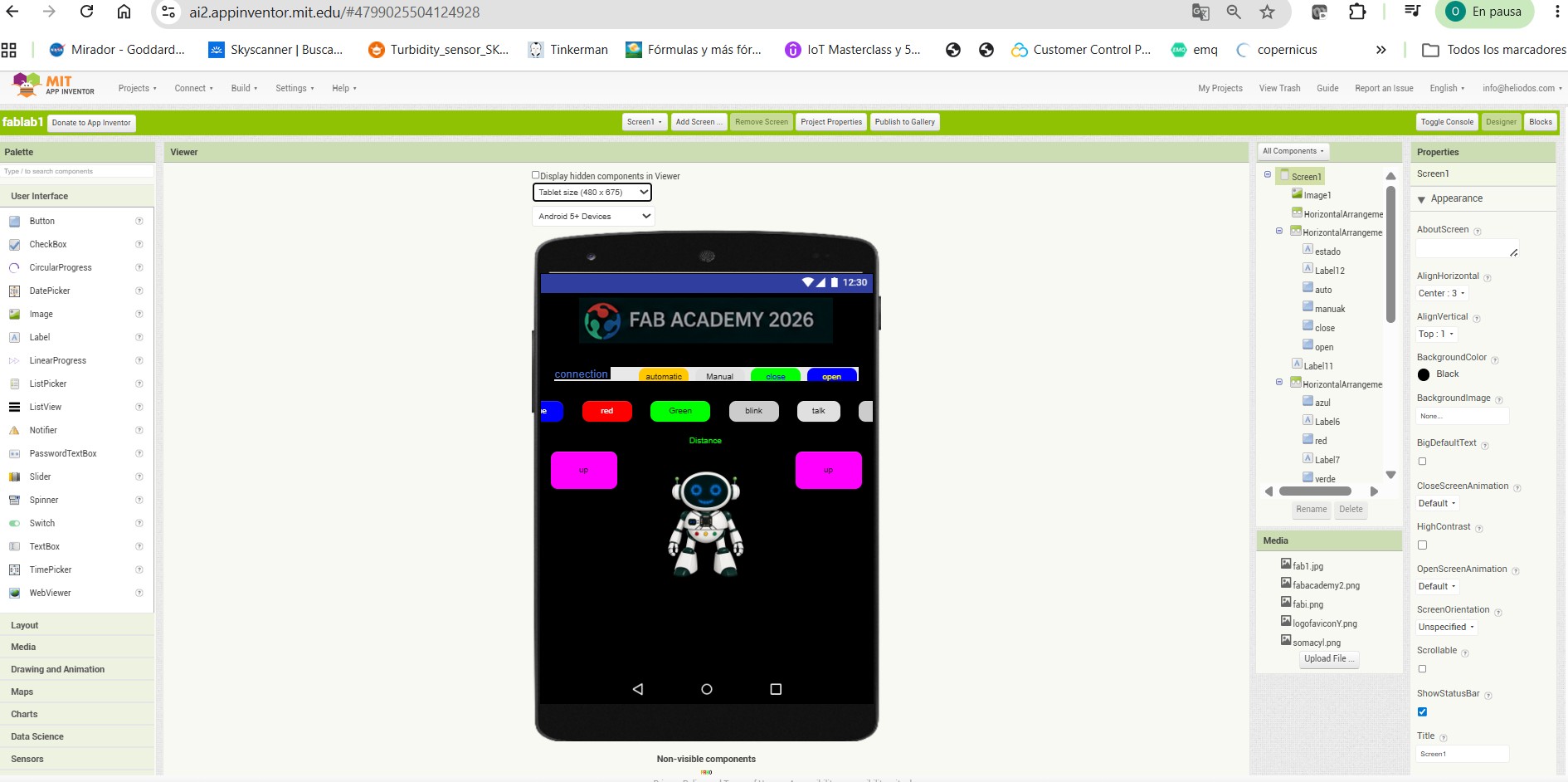
Task: Select the PasswordTextBox palette icon
Action: [14, 453]
